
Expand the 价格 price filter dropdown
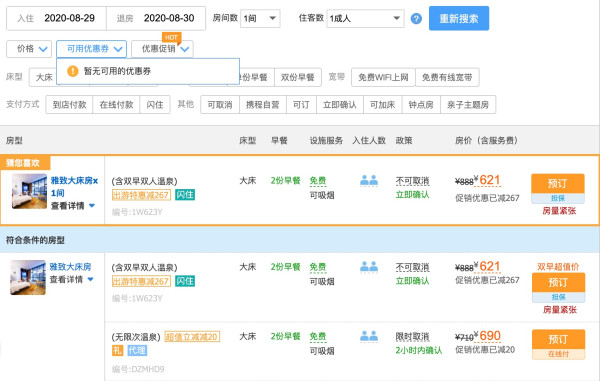[29, 49]
